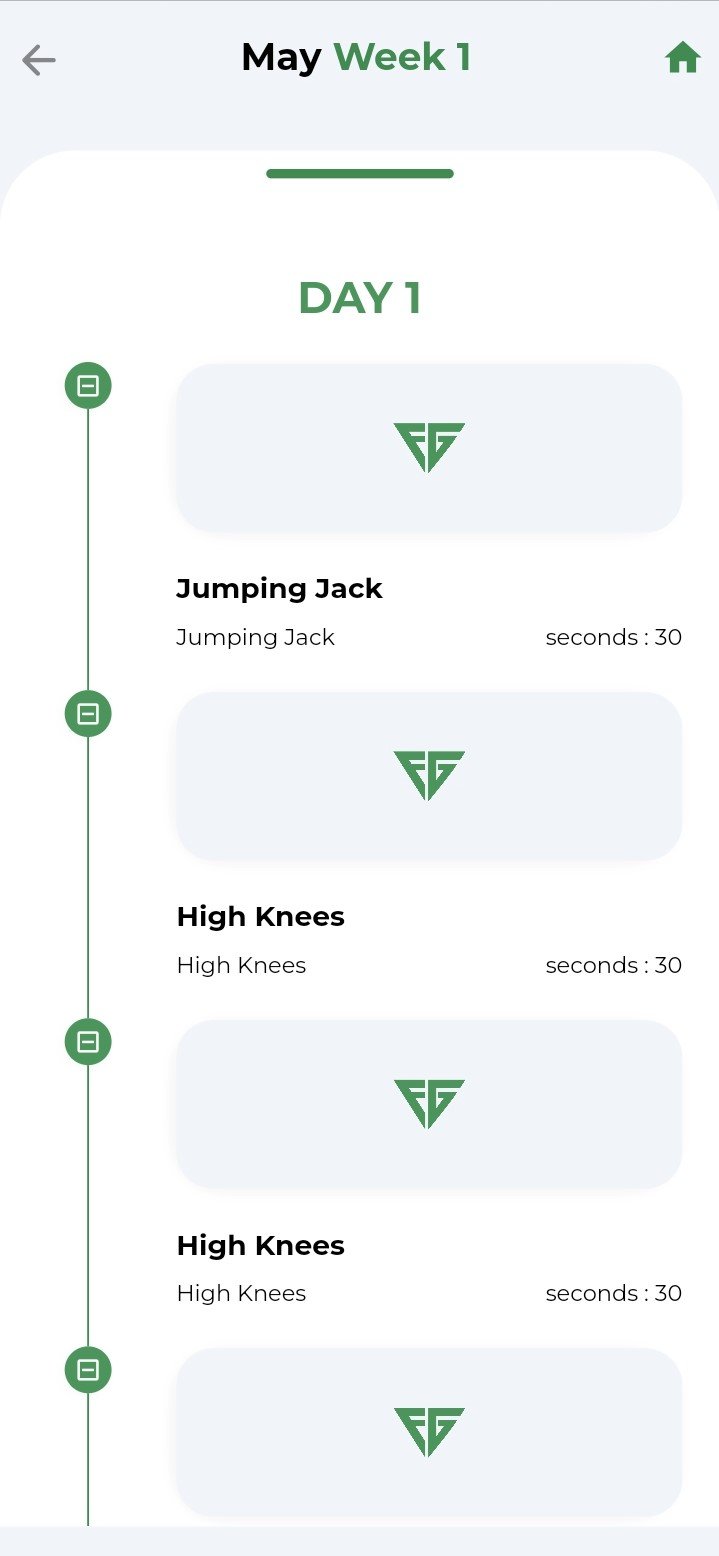719x1556 pixels.
Task: Collapse the second High Knees timeline marker
Action: pos(88,1042)
